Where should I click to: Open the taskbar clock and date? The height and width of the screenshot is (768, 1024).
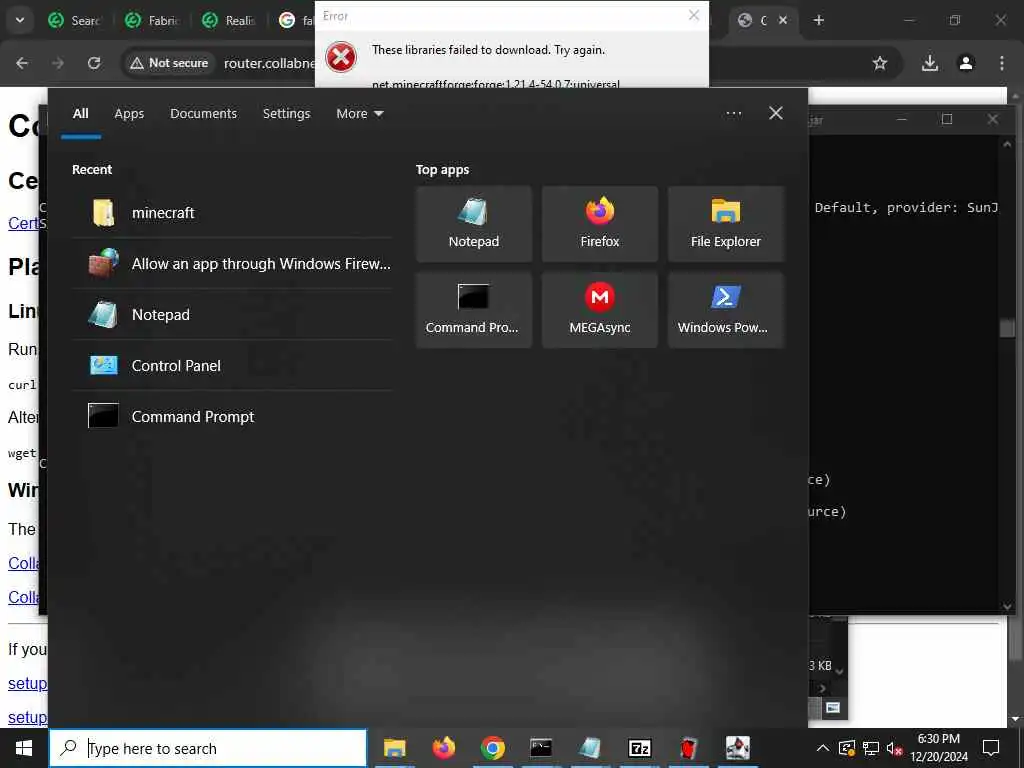click(939, 748)
